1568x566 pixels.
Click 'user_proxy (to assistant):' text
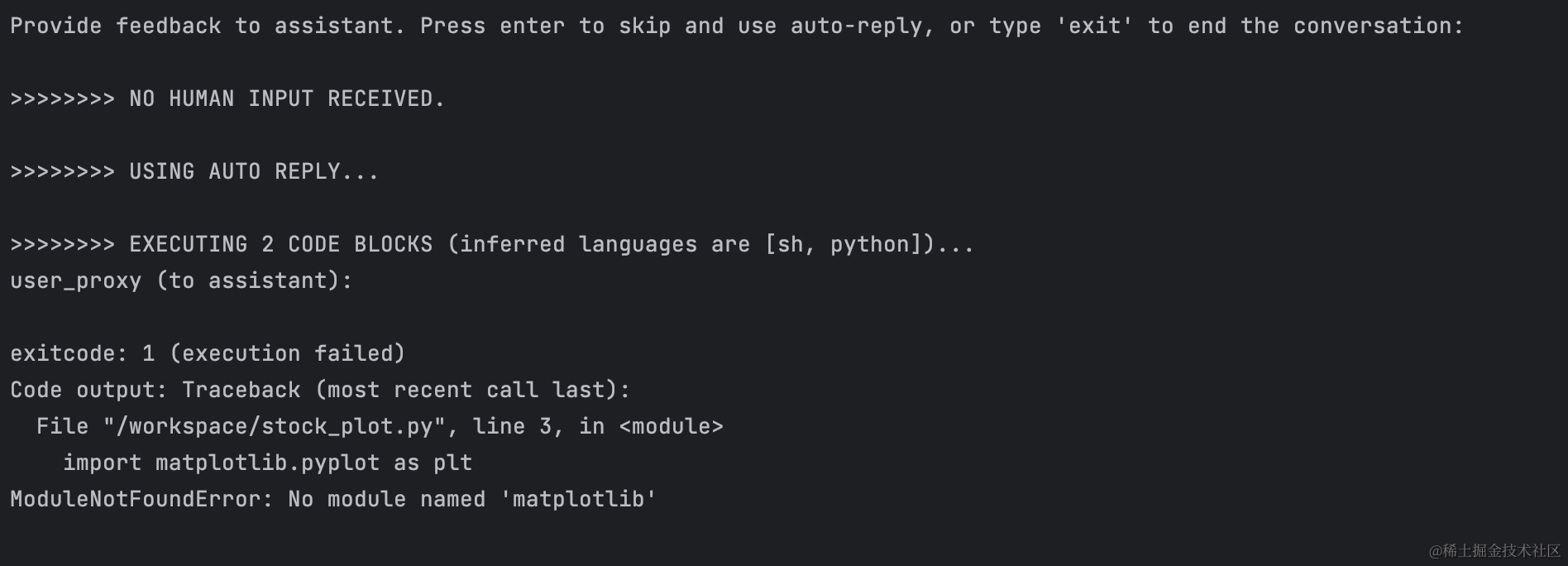click(181, 281)
